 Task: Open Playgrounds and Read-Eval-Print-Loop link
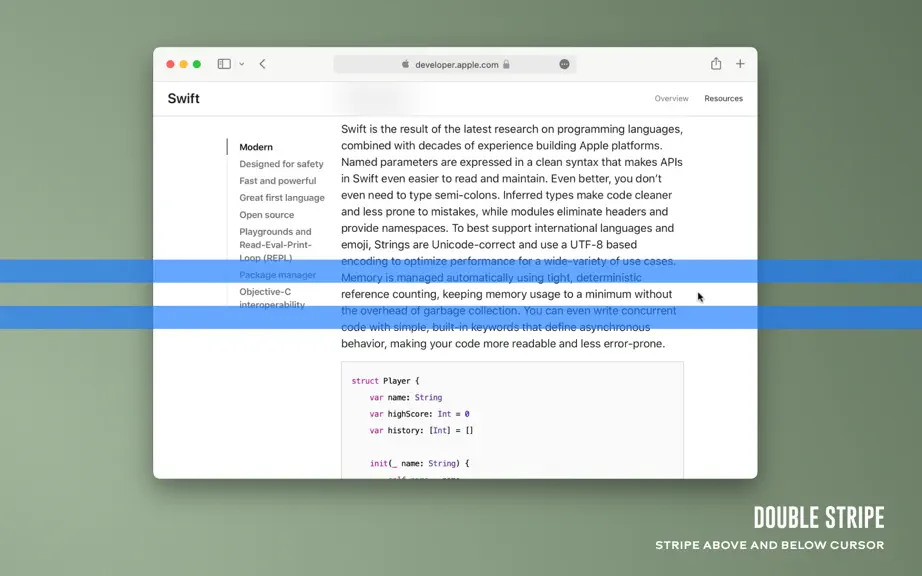point(275,245)
